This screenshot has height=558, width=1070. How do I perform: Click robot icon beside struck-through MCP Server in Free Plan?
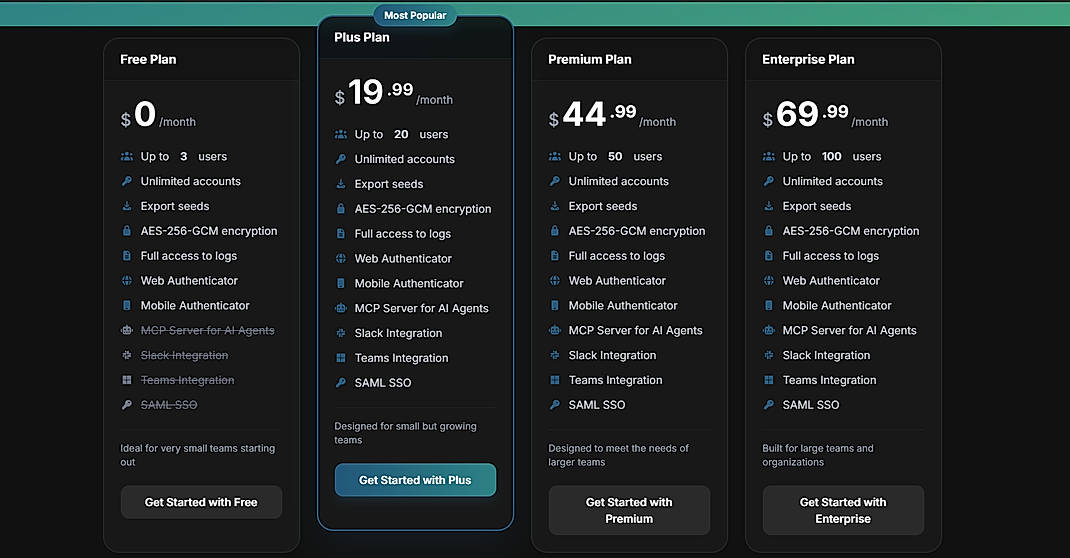pyautogui.click(x=127, y=330)
